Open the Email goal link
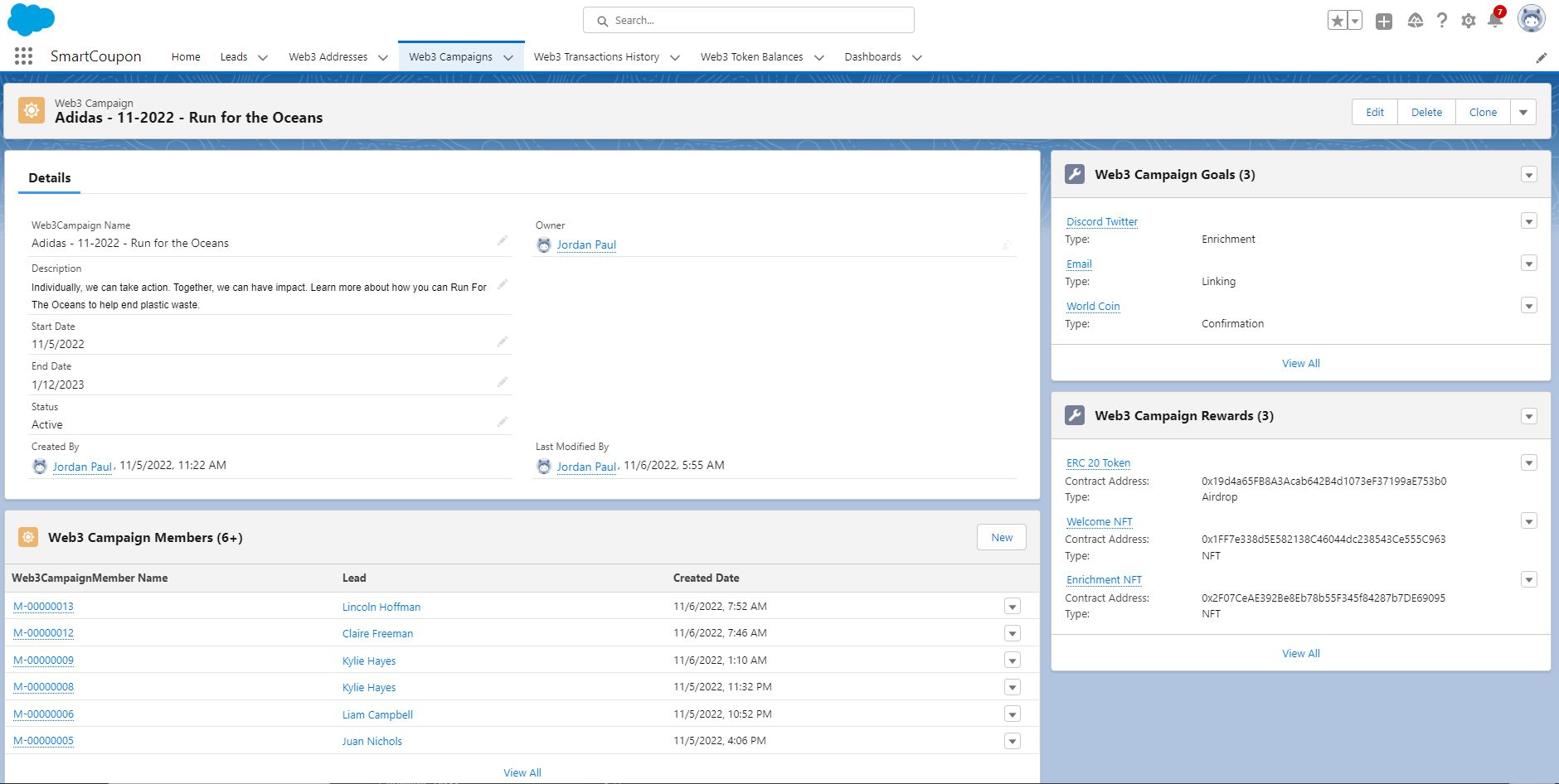1559x784 pixels. pyautogui.click(x=1079, y=264)
